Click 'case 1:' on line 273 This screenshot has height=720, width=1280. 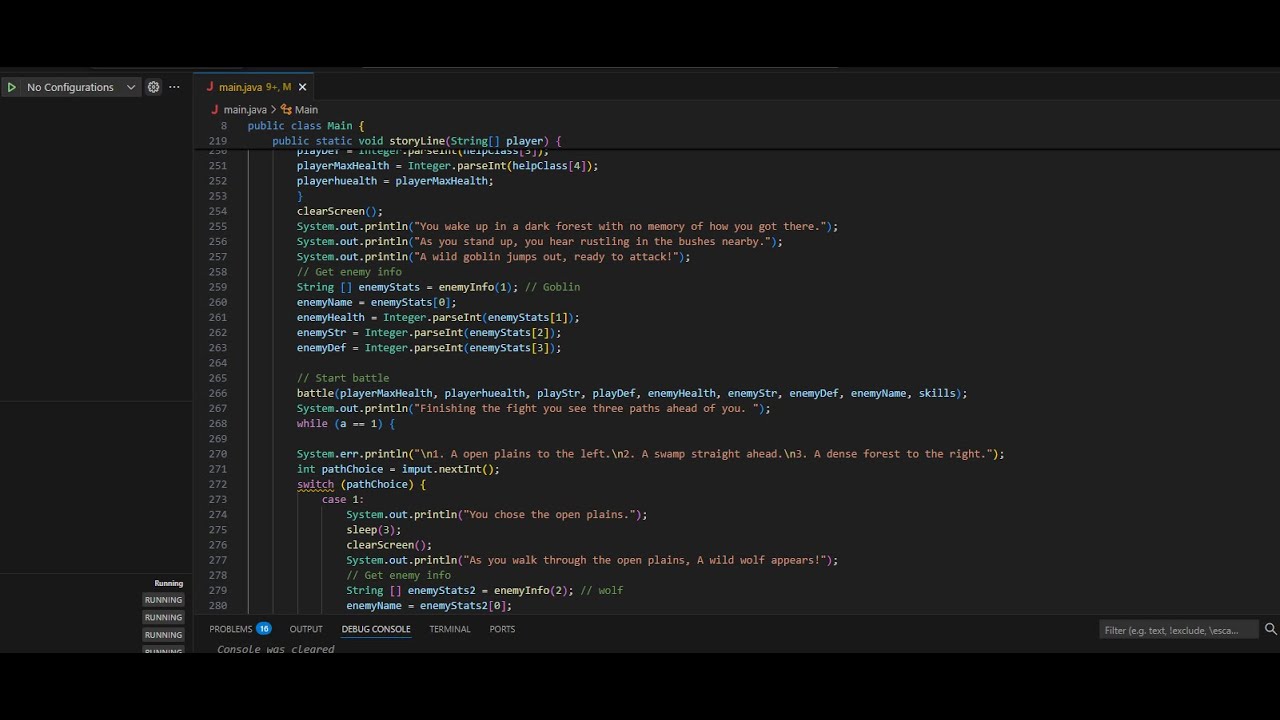pos(343,499)
